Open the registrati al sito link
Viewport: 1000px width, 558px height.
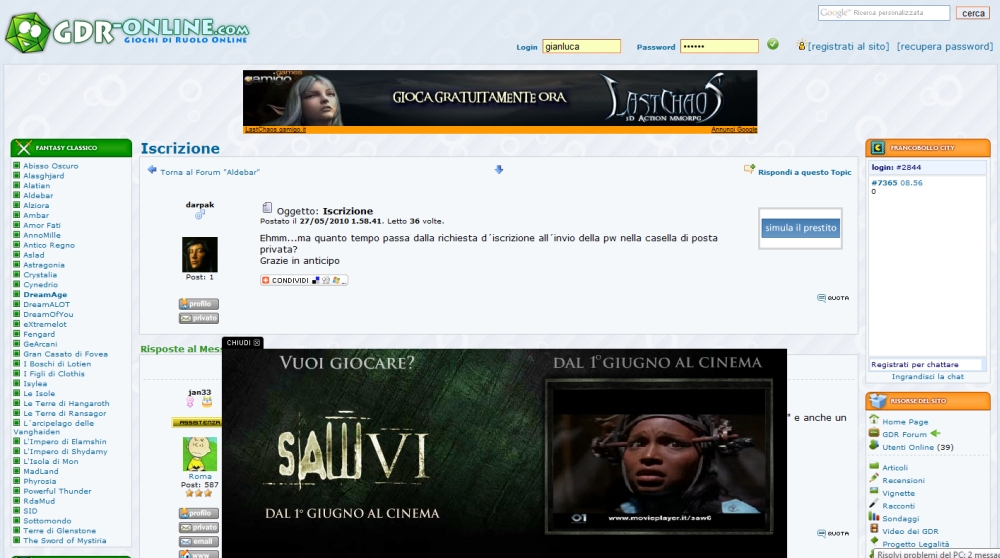click(848, 47)
